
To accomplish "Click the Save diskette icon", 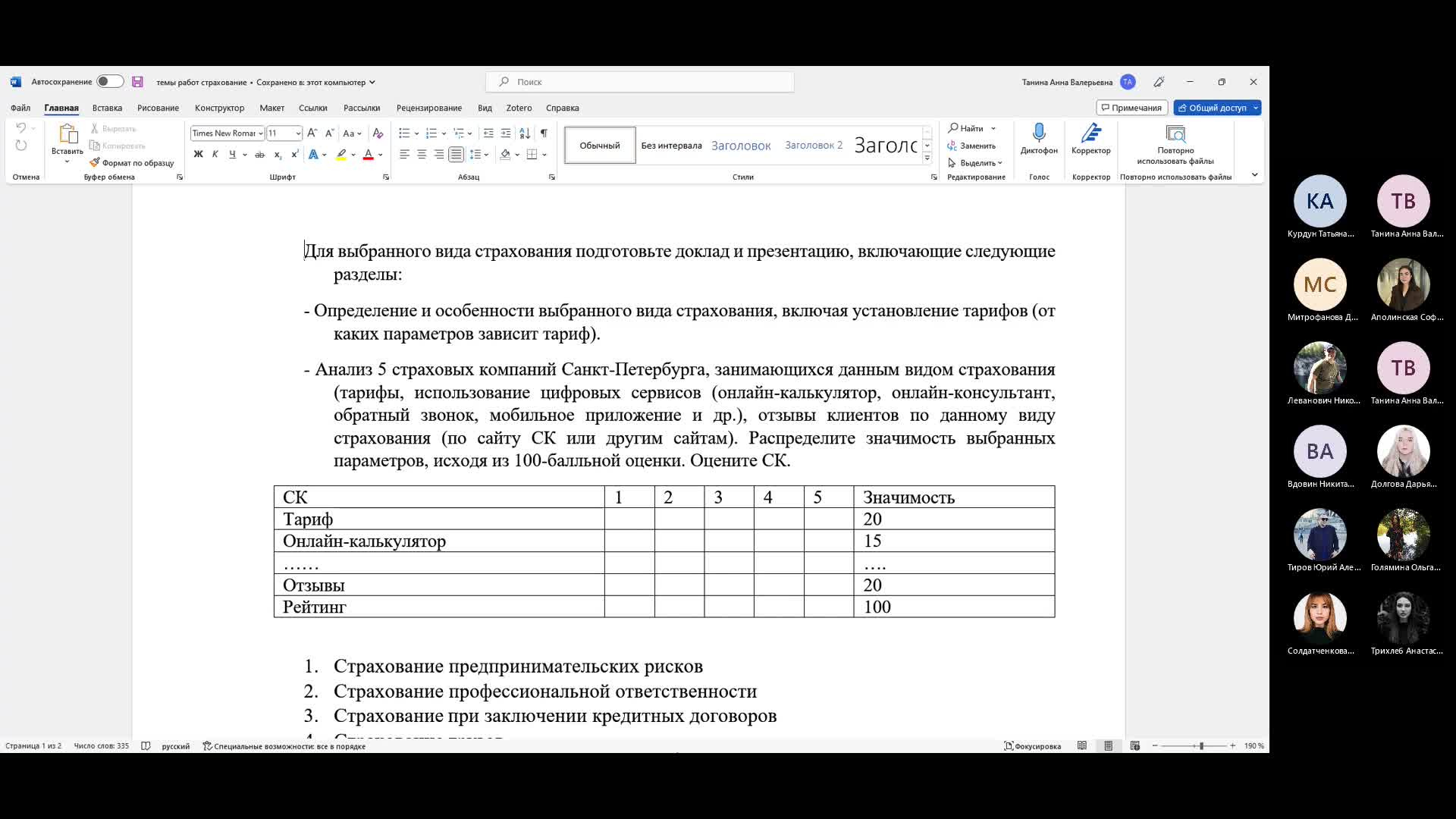I will [137, 82].
